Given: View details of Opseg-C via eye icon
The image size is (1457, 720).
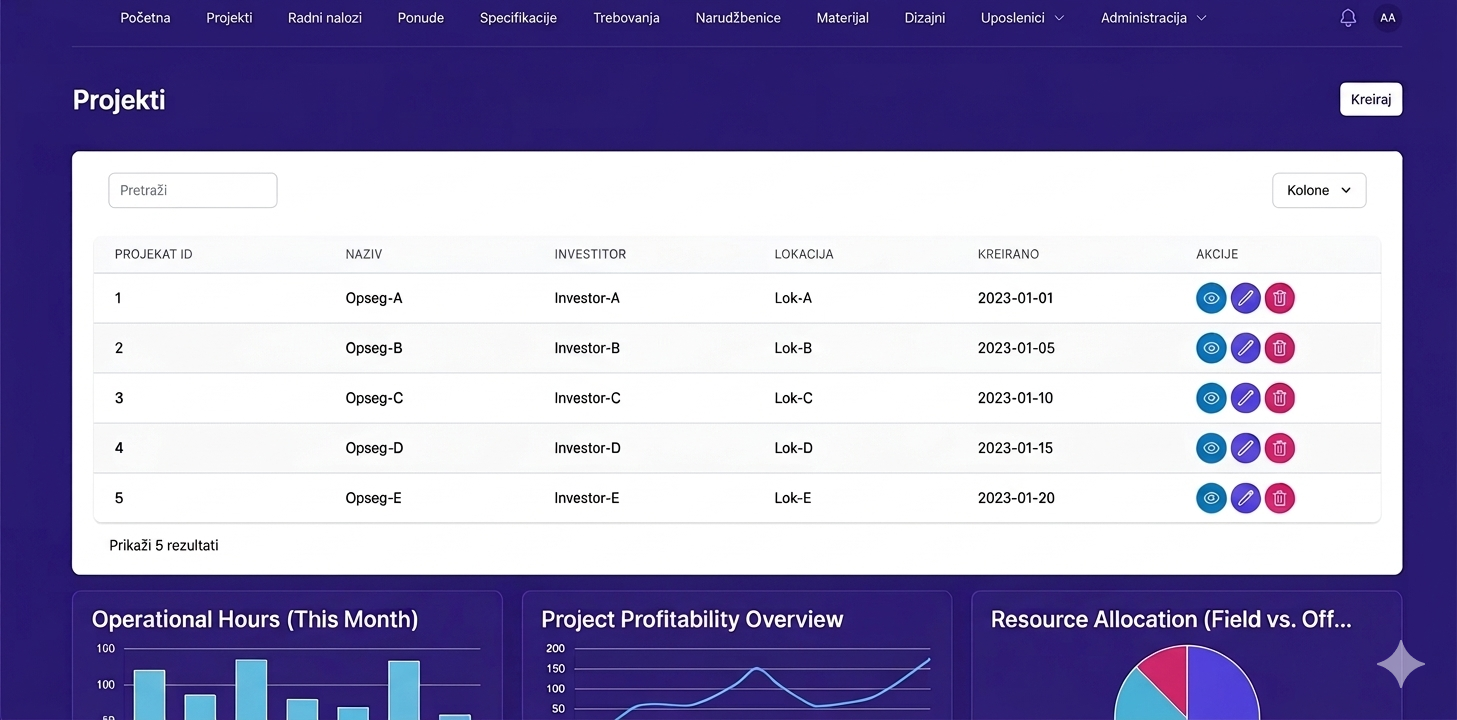Looking at the screenshot, I should pos(1211,398).
